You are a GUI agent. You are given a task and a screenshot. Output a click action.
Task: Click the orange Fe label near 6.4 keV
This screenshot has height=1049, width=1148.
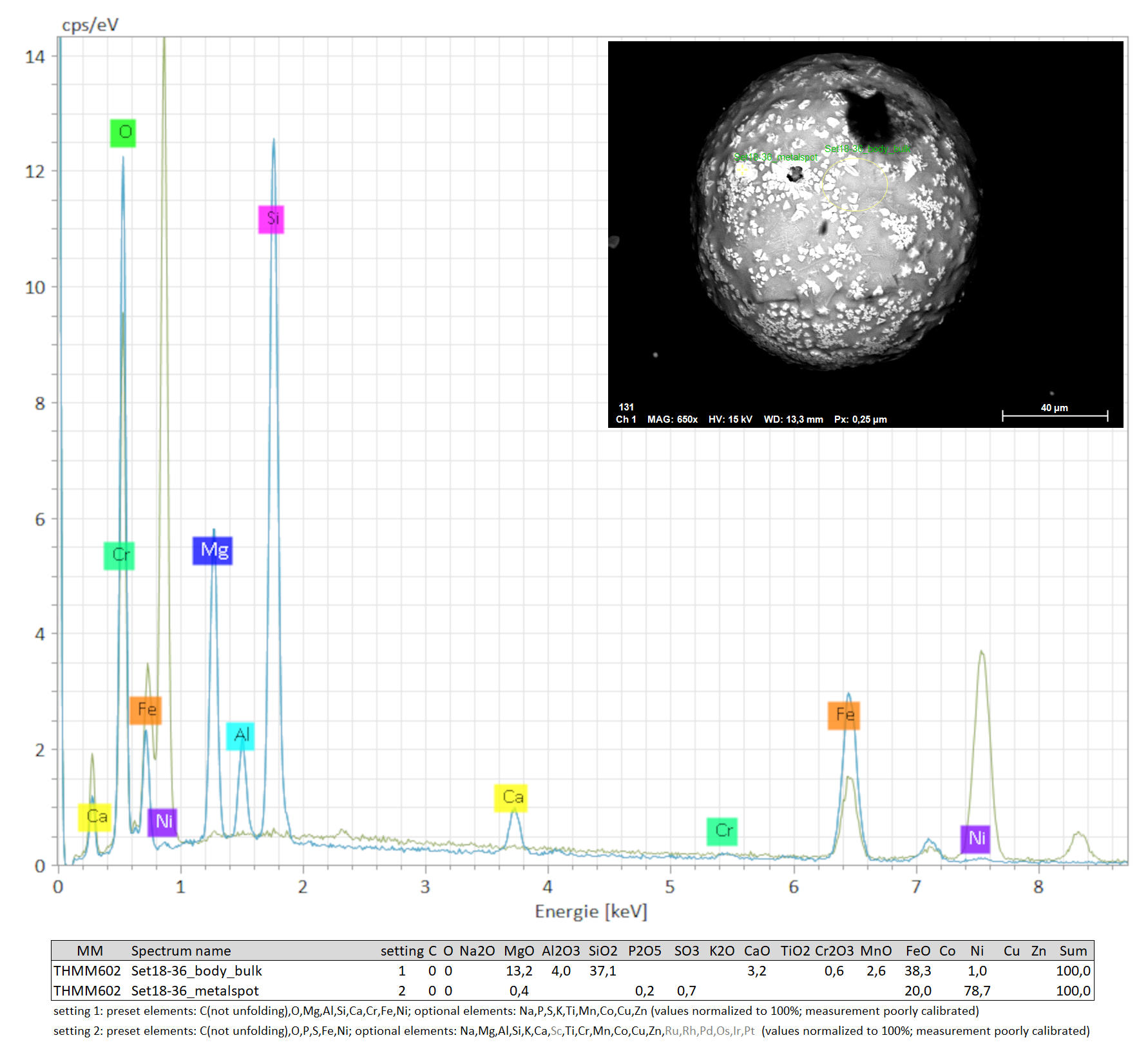(844, 715)
